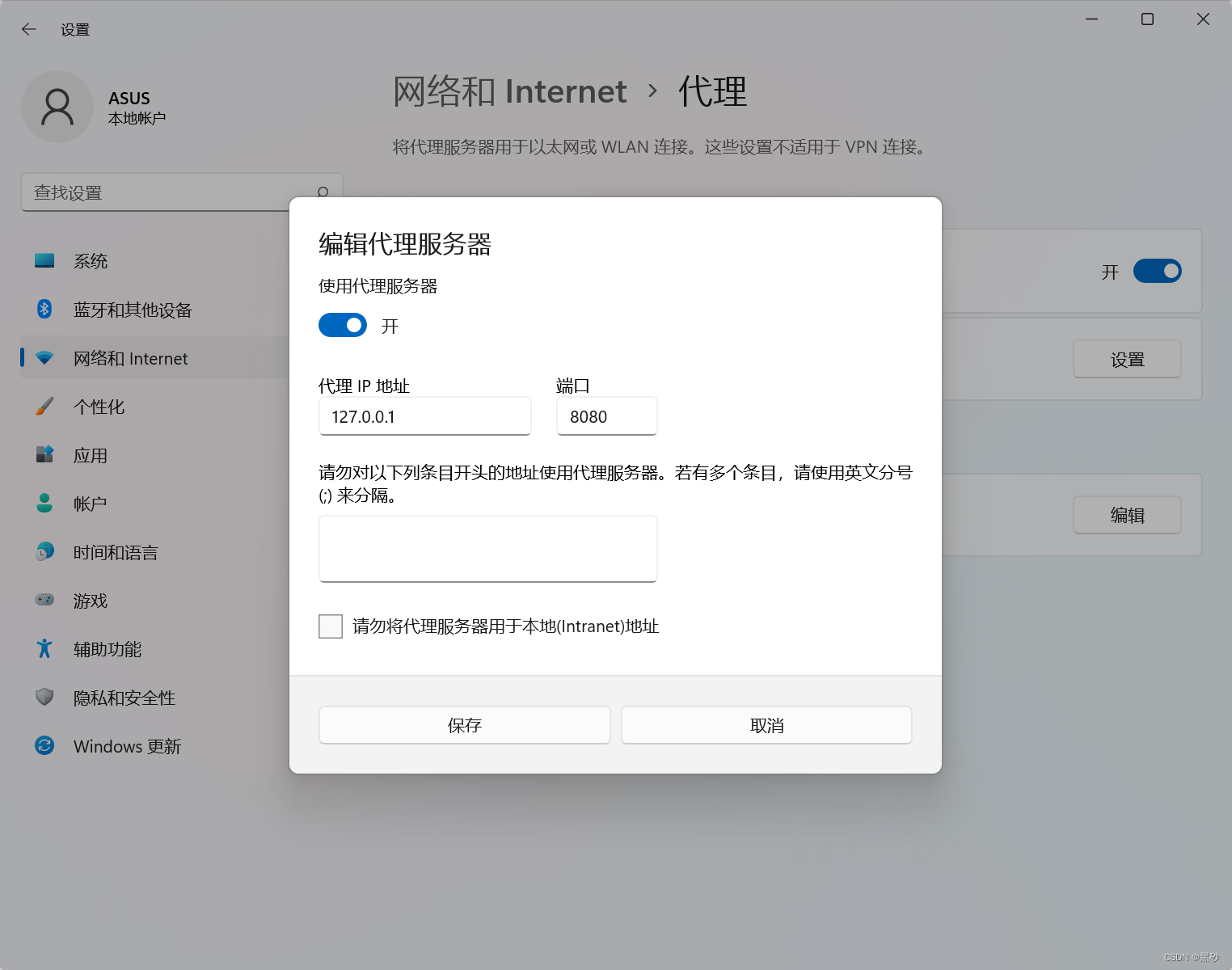
Task: Click the 代理 page heading
Action: coord(712,91)
